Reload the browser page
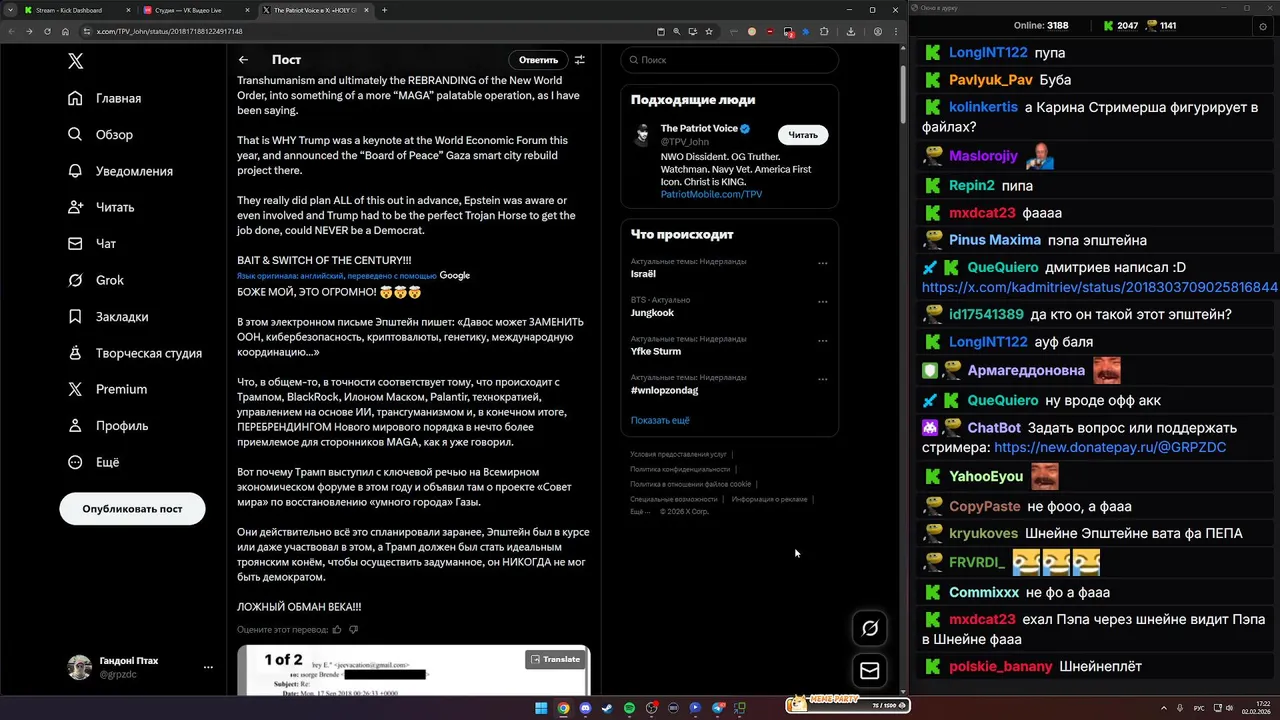The image size is (1280, 720). [47, 31]
